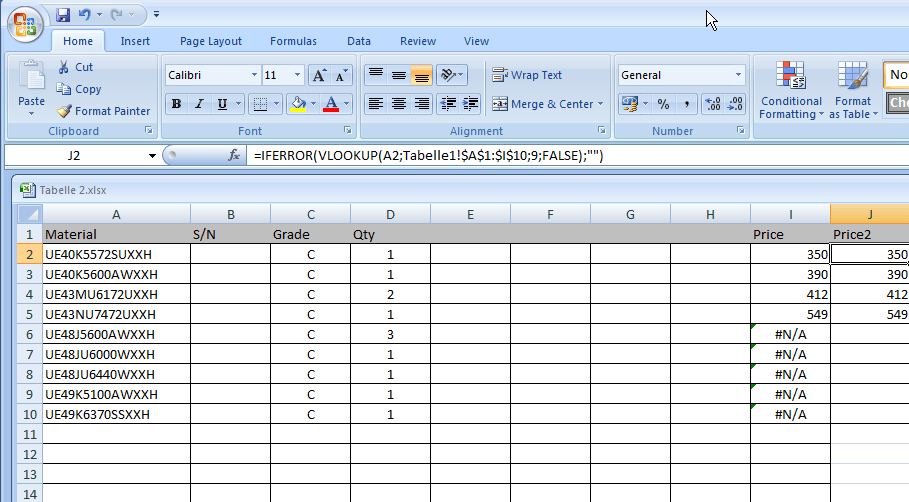This screenshot has height=502, width=909.
Task: Customize Quick Access Toolbar dropdown
Action: pyautogui.click(x=157, y=14)
